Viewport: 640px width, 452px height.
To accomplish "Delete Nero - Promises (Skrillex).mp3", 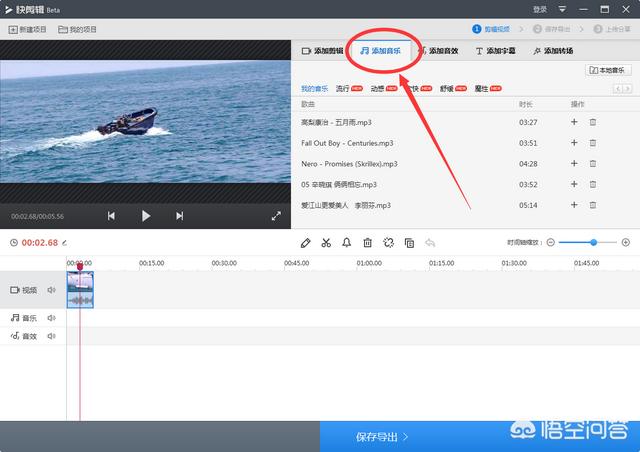I will [x=593, y=164].
